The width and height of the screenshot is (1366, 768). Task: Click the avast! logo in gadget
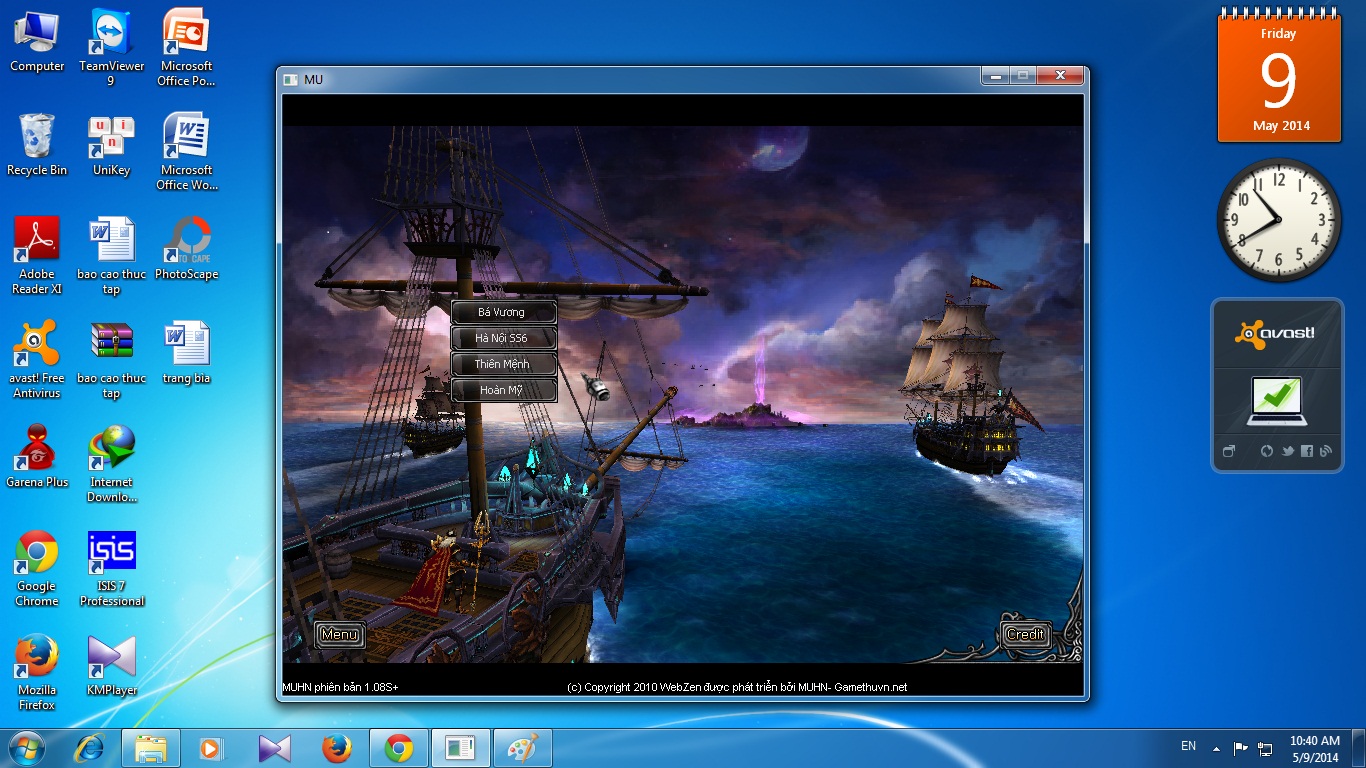(1275, 334)
